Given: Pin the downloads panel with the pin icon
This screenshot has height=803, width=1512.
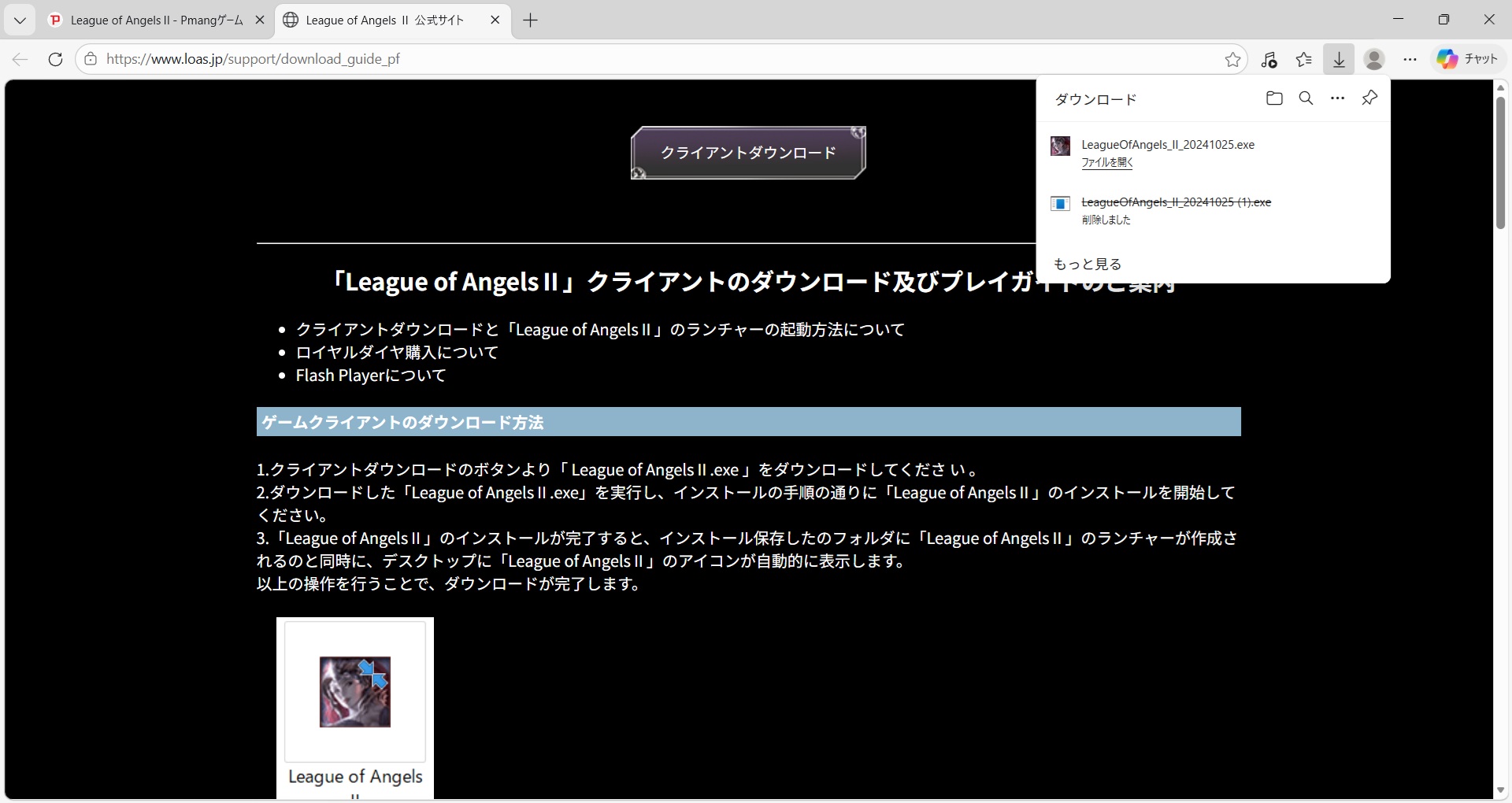Looking at the screenshot, I should click(1369, 98).
